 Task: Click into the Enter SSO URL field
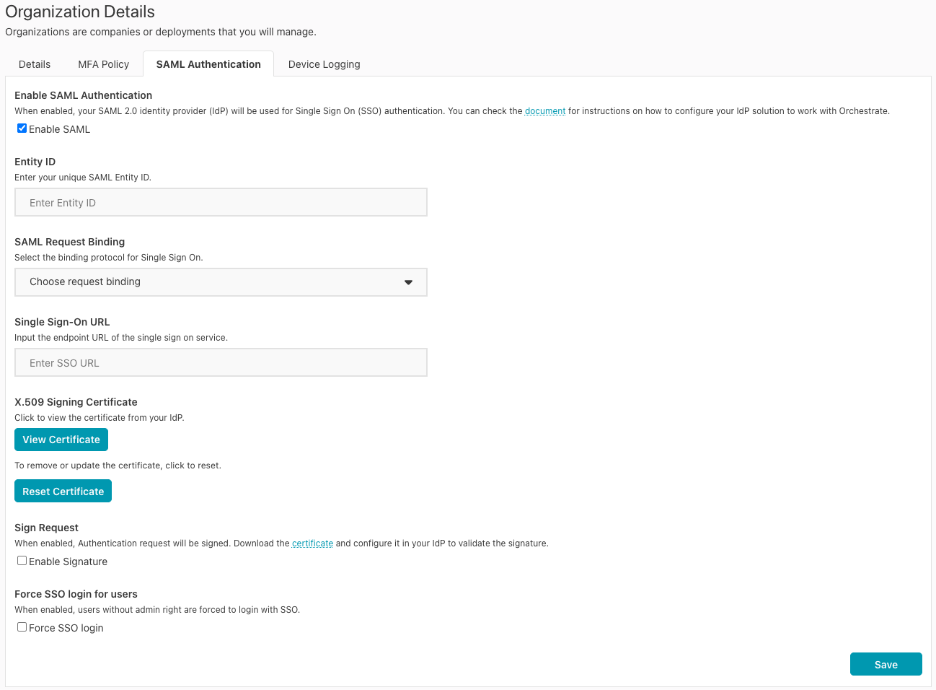click(x=220, y=363)
